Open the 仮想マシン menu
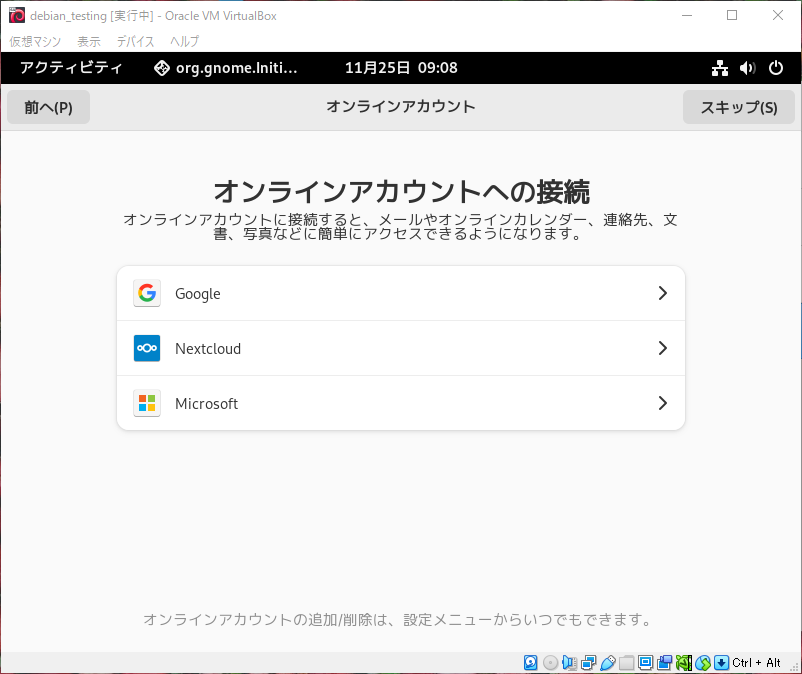 [35, 41]
